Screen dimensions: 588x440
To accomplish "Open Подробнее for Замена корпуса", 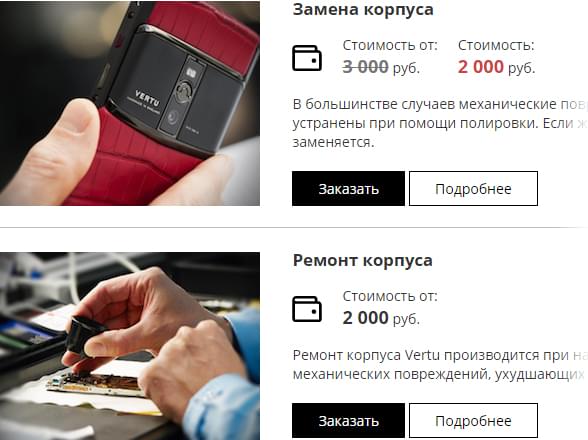I will click(x=473, y=189).
